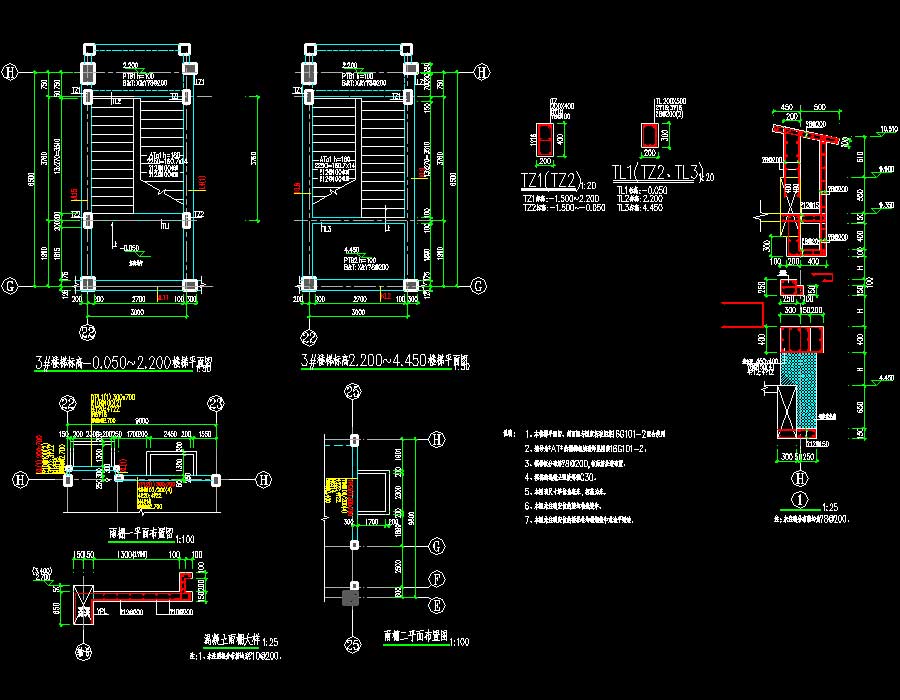Click G axis bubble beside the 2.200~4.450 stair plan
Viewport: 900px width, 700px height.
pos(479,286)
